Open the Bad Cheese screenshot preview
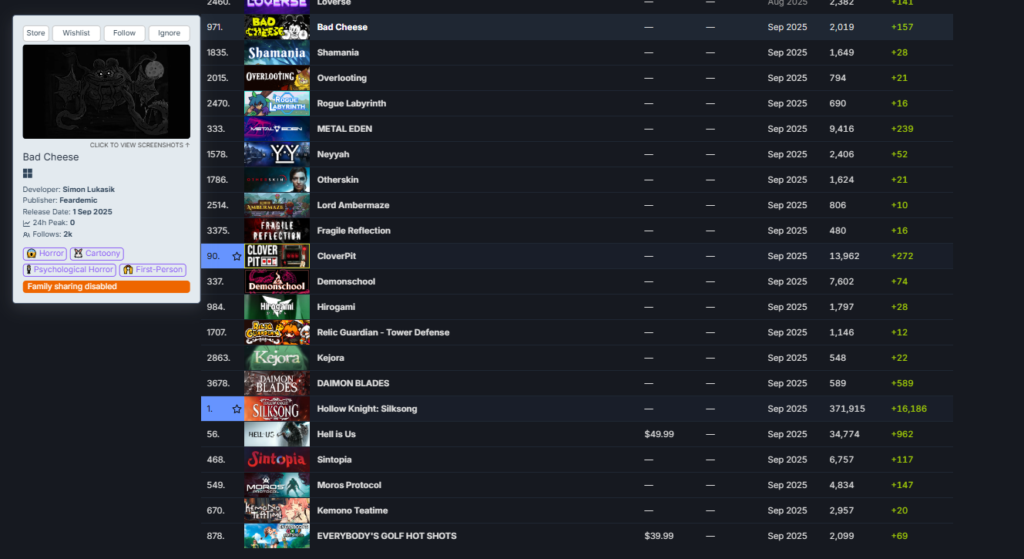This screenshot has height=559, width=1024. [106, 91]
